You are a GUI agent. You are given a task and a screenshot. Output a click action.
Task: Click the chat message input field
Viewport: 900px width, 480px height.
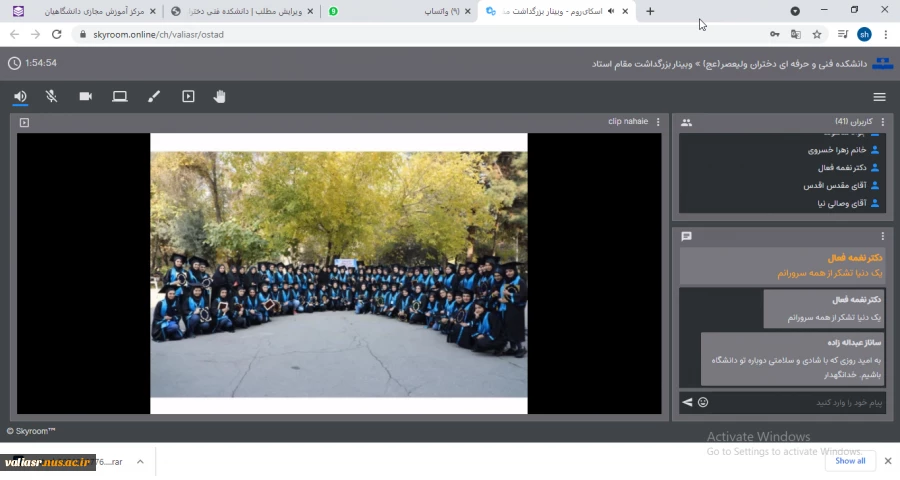pos(798,402)
